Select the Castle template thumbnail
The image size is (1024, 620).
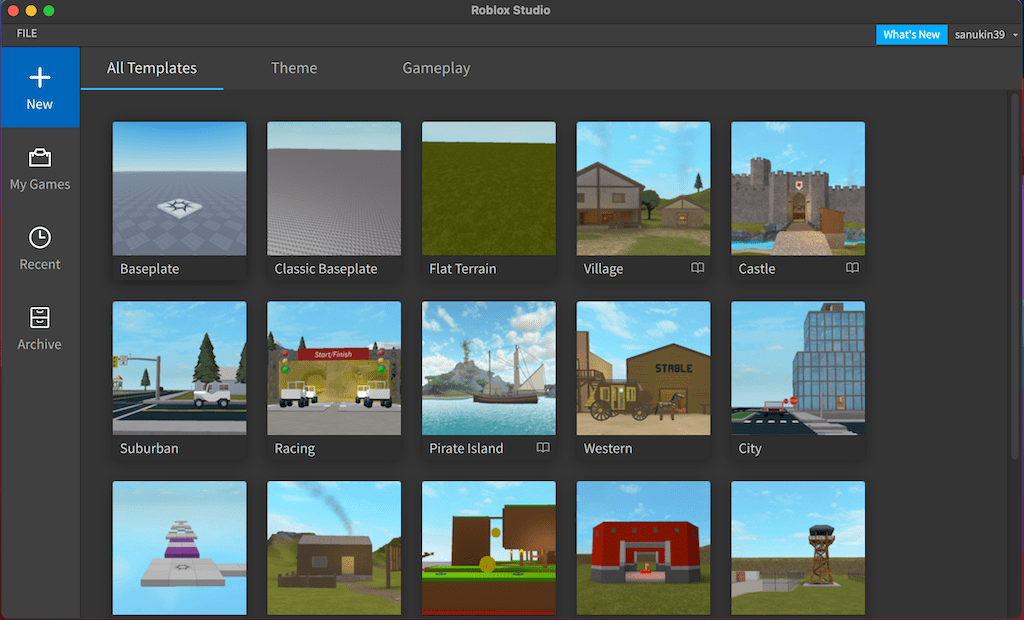[798, 188]
